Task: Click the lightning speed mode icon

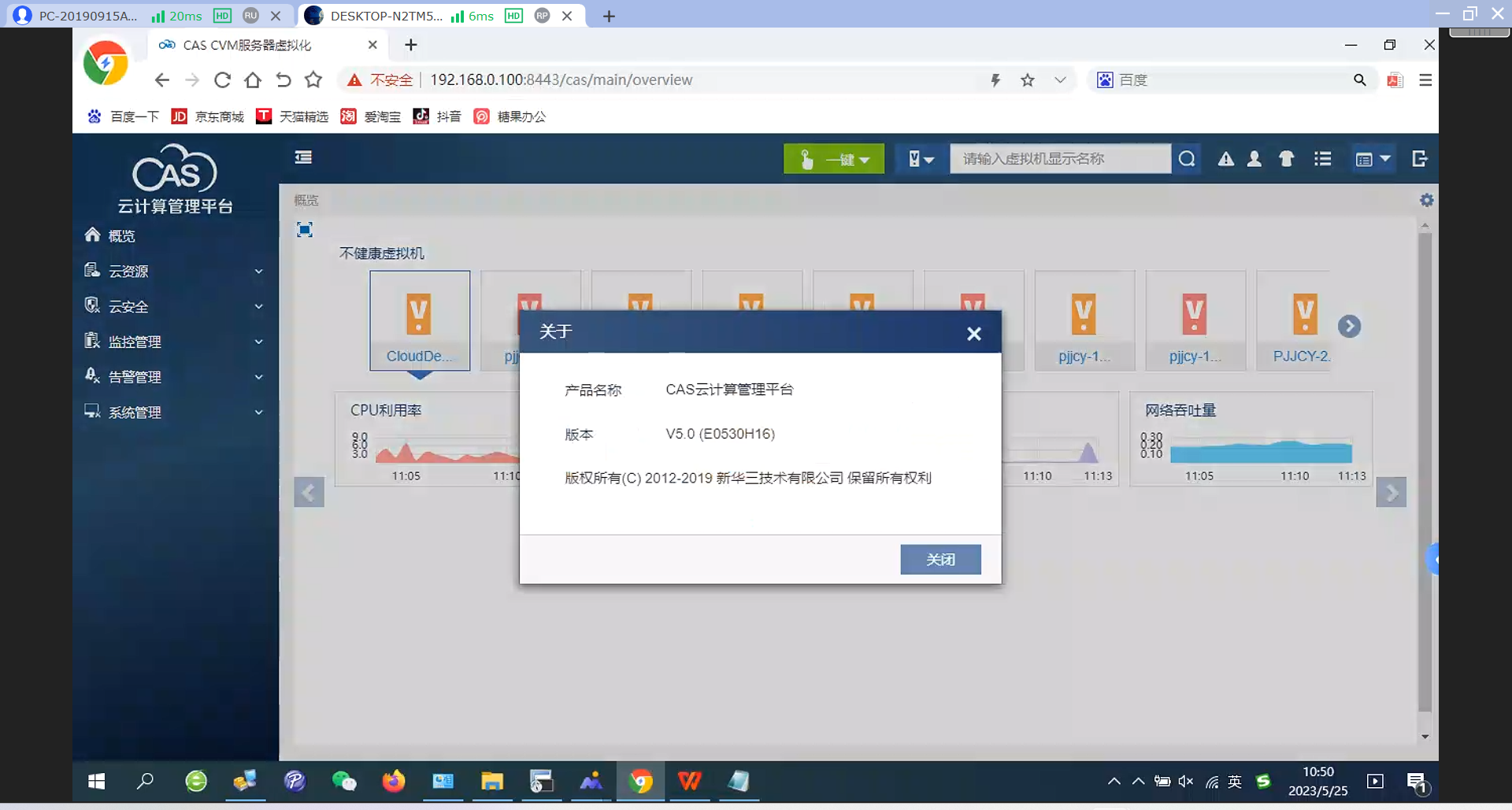Action: pyautogui.click(x=995, y=80)
